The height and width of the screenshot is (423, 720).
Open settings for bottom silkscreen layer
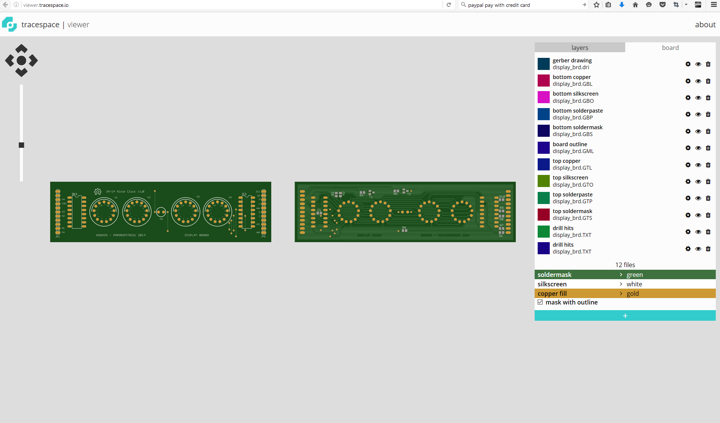click(688, 98)
